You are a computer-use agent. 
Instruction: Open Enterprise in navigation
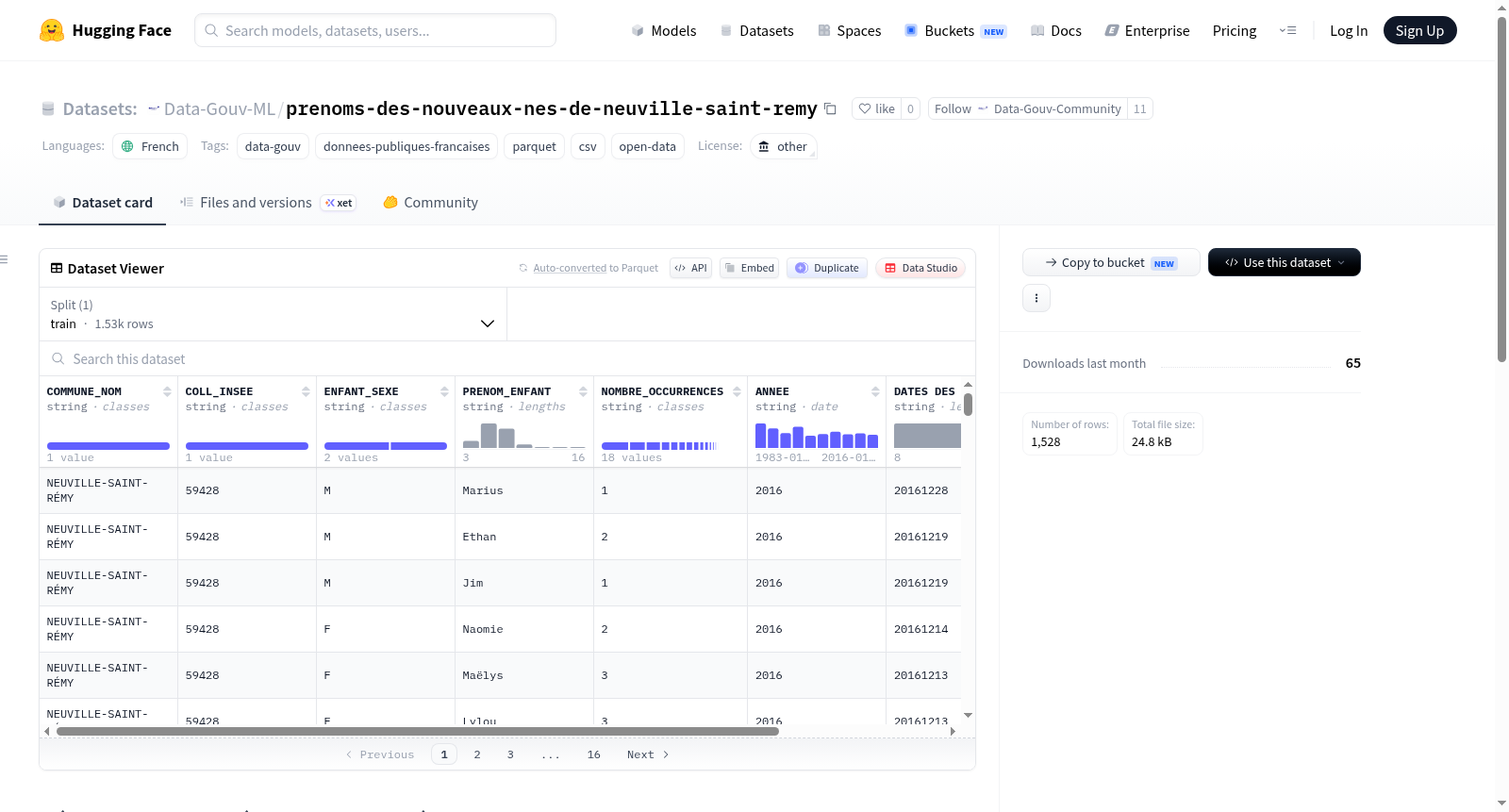[1147, 30]
